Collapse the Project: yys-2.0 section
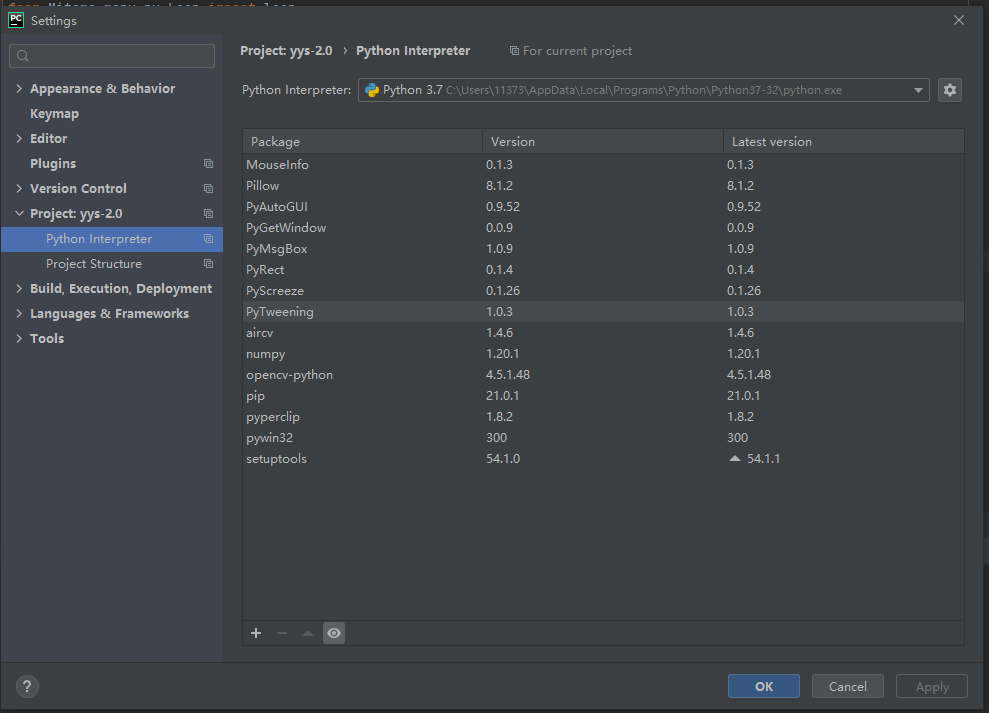This screenshot has height=713, width=989. (x=19, y=213)
